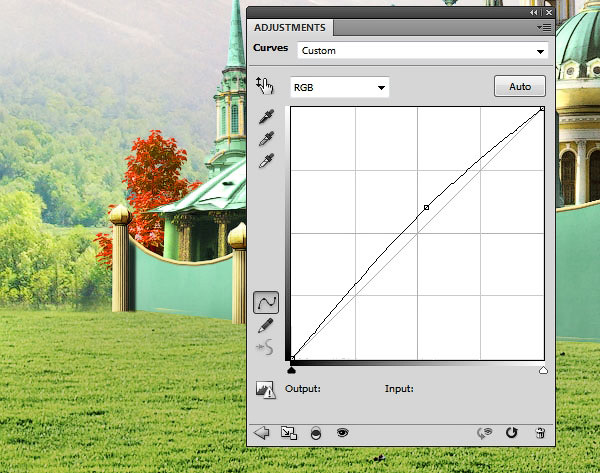This screenshot has width=600, height=473.
Task: Pick the black point eyedropper
Action: point(266,116)
